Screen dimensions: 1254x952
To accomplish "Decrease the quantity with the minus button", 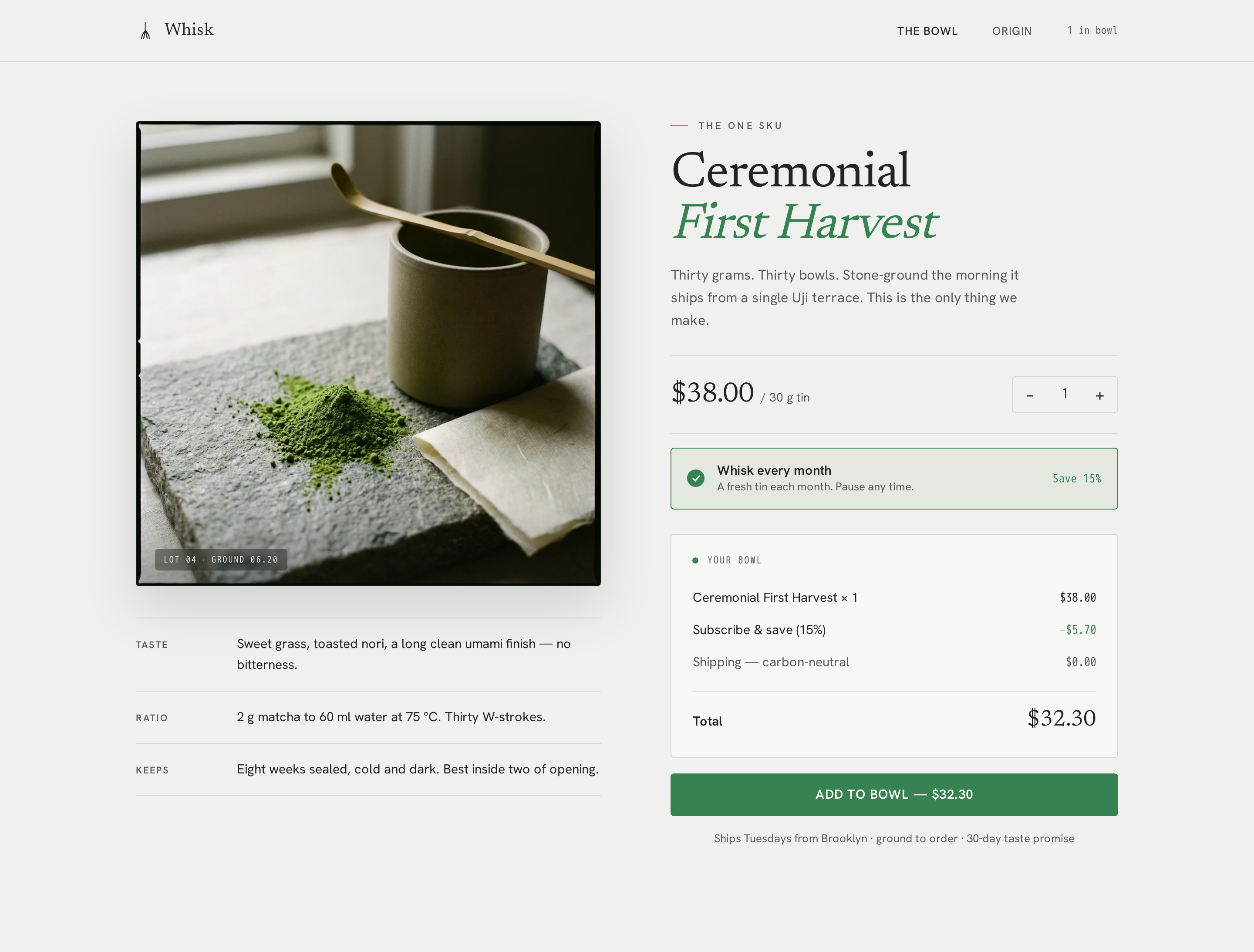I will tap(1030, 395).
